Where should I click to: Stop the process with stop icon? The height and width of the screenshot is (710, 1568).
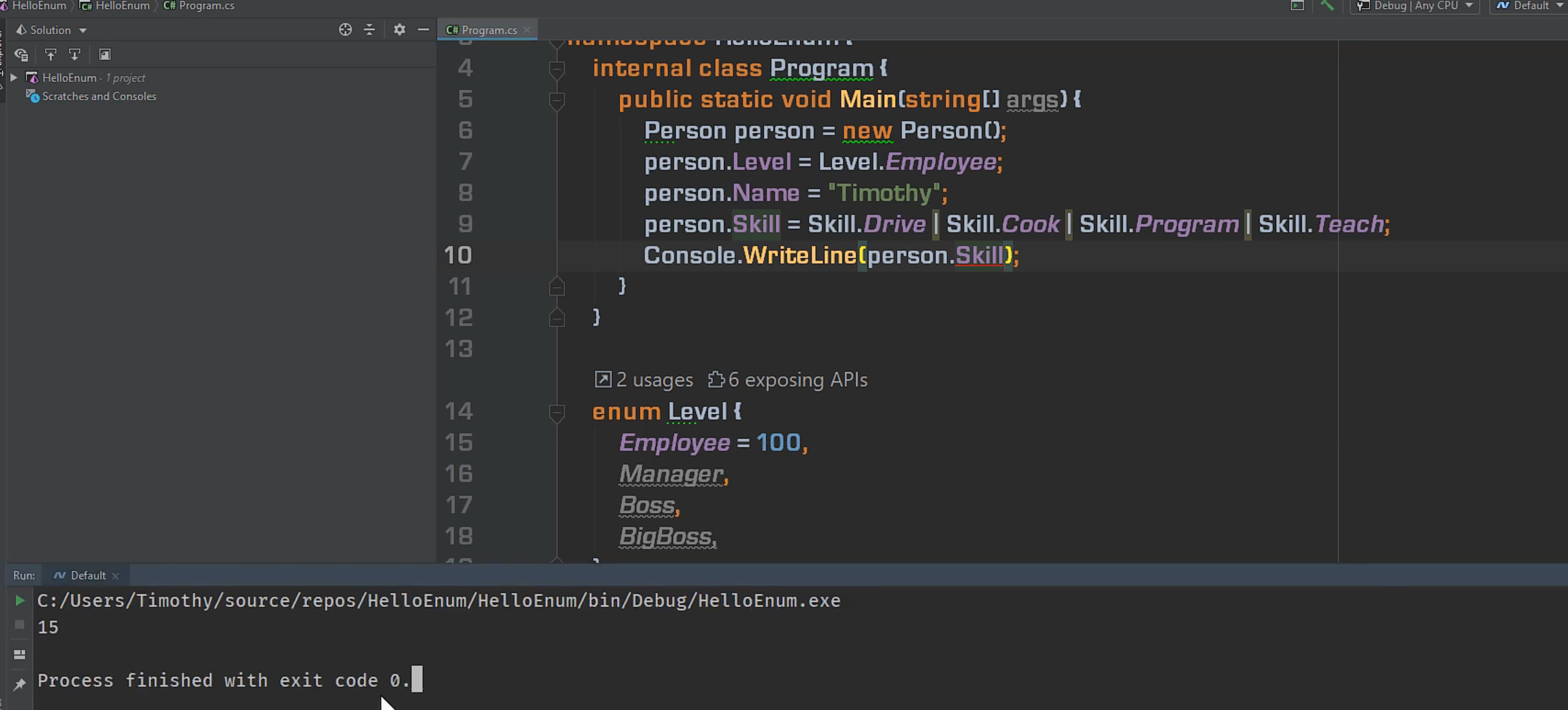20,624
